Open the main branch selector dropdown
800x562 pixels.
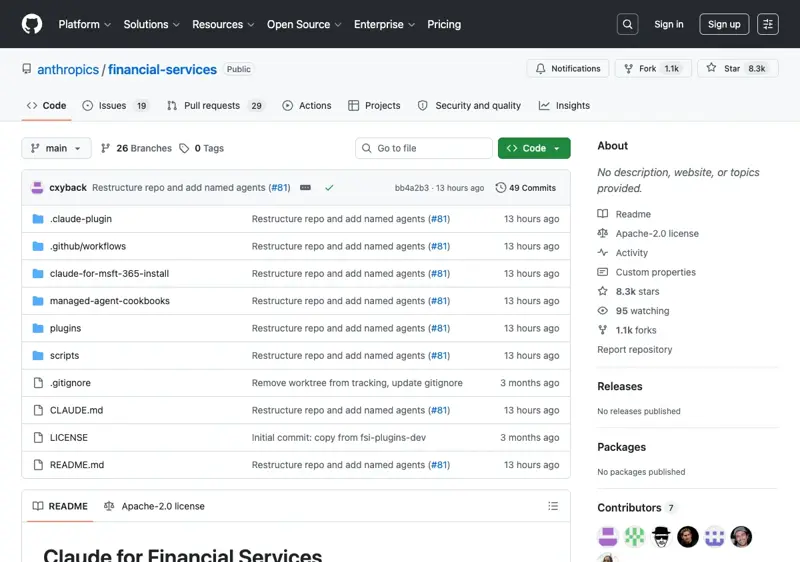coord(56,148)
